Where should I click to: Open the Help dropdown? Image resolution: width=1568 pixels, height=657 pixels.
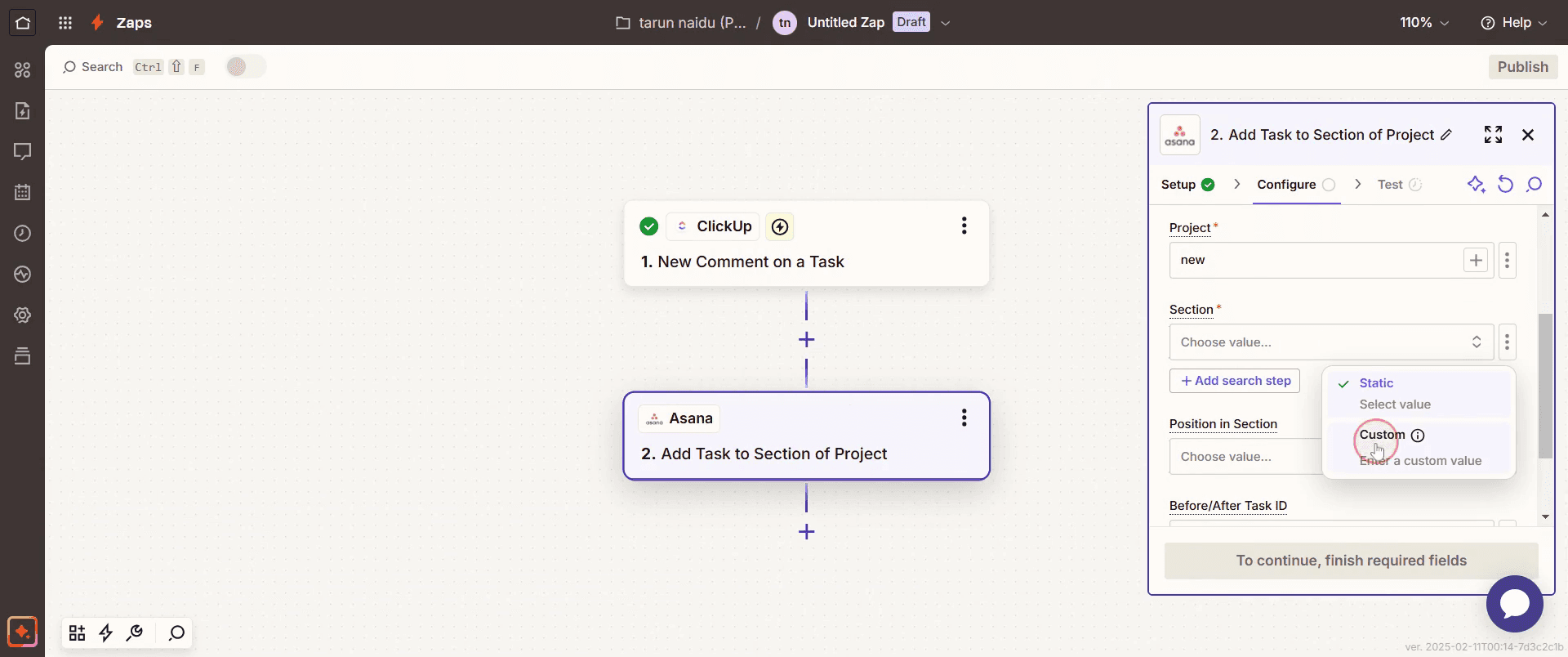(1513, 23)
